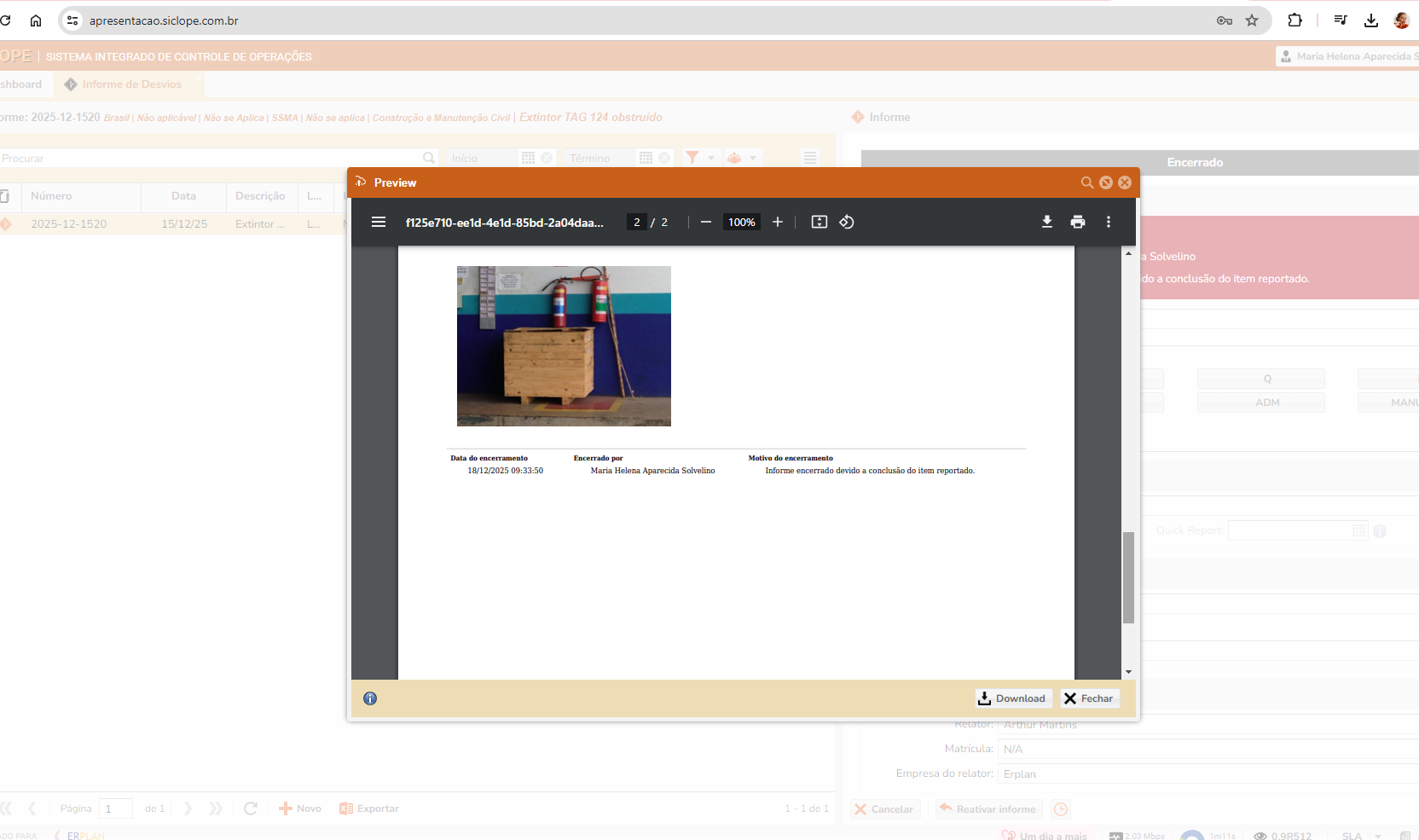This screenshot has height=840, width=1419.
Task: Print the previewed PDF document
Action: (1078, 223)
